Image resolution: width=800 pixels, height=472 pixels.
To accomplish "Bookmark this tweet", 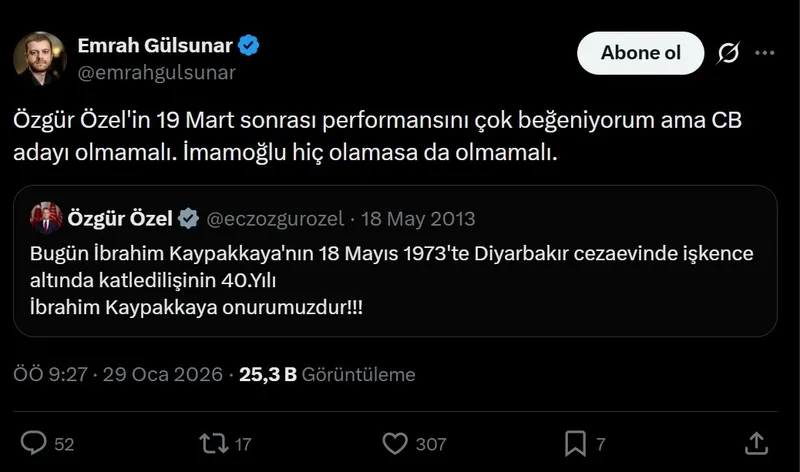I will [x=575, y=442].
